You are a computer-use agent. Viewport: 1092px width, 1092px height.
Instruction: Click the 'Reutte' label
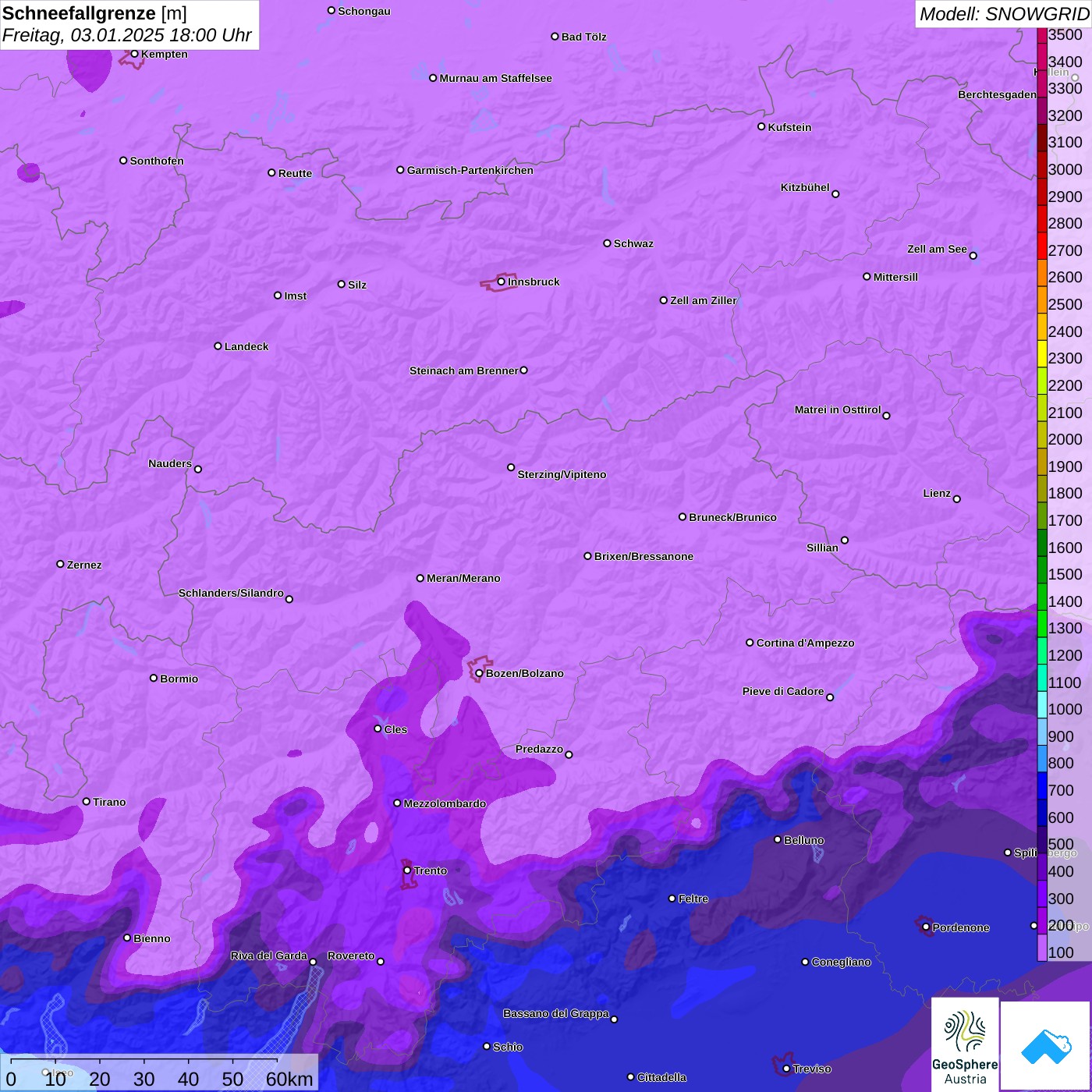295,173
